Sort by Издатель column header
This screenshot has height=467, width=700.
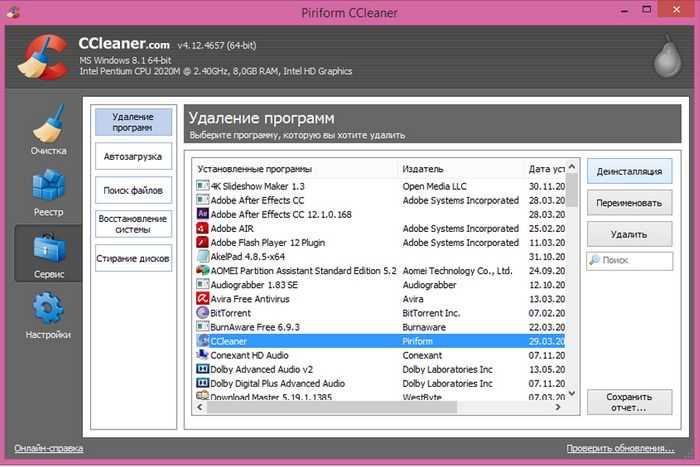(x=461, y=169)
